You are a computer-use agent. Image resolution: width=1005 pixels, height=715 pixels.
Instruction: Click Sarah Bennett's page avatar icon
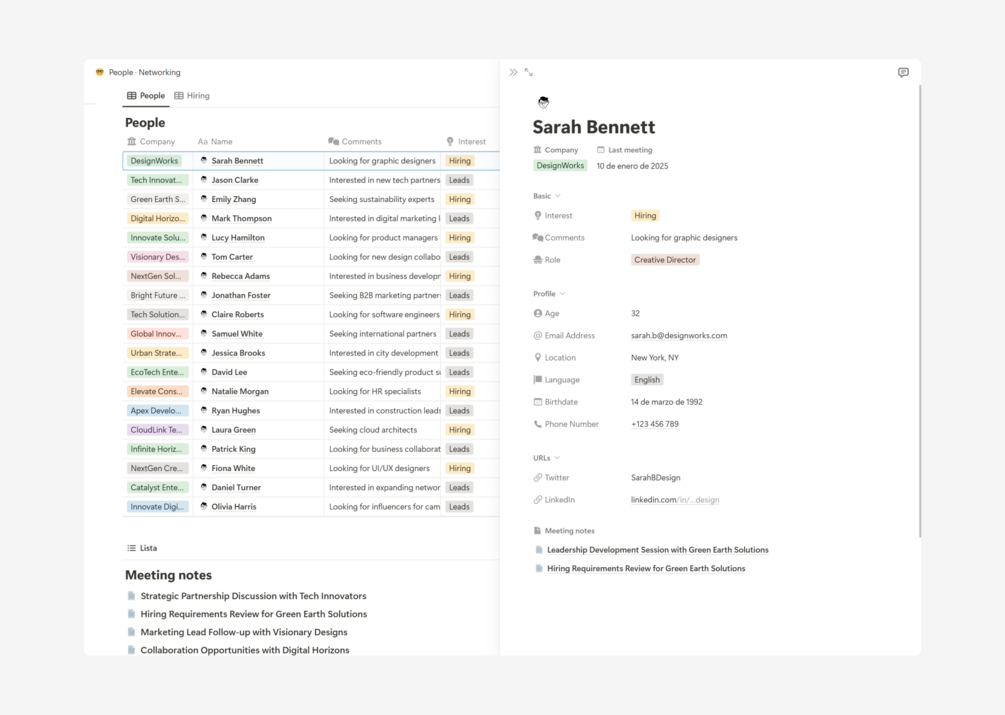[x=543, y=102]
